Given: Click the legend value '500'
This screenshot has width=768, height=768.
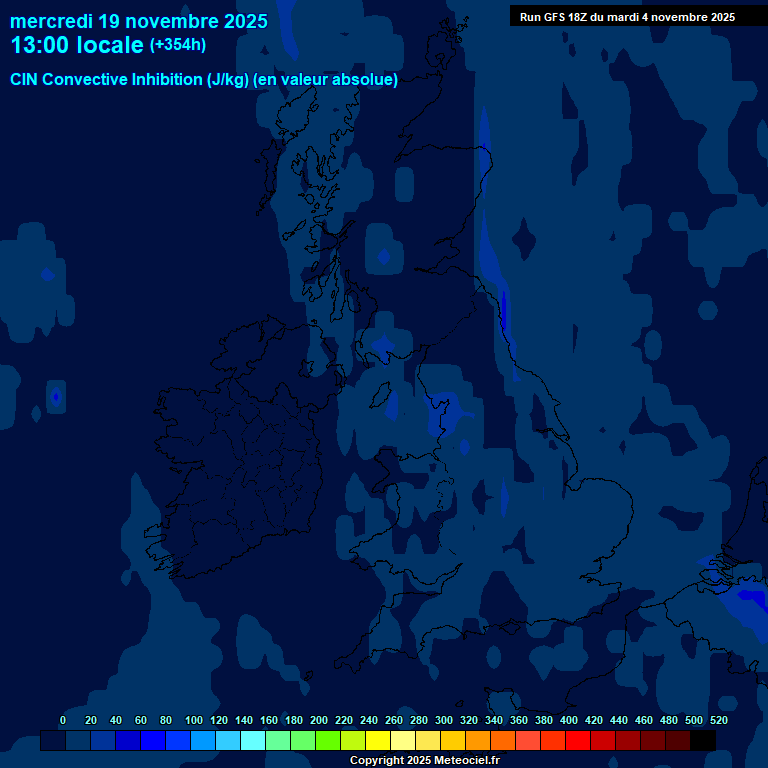Looking at the screenshot, I should 693,720.
